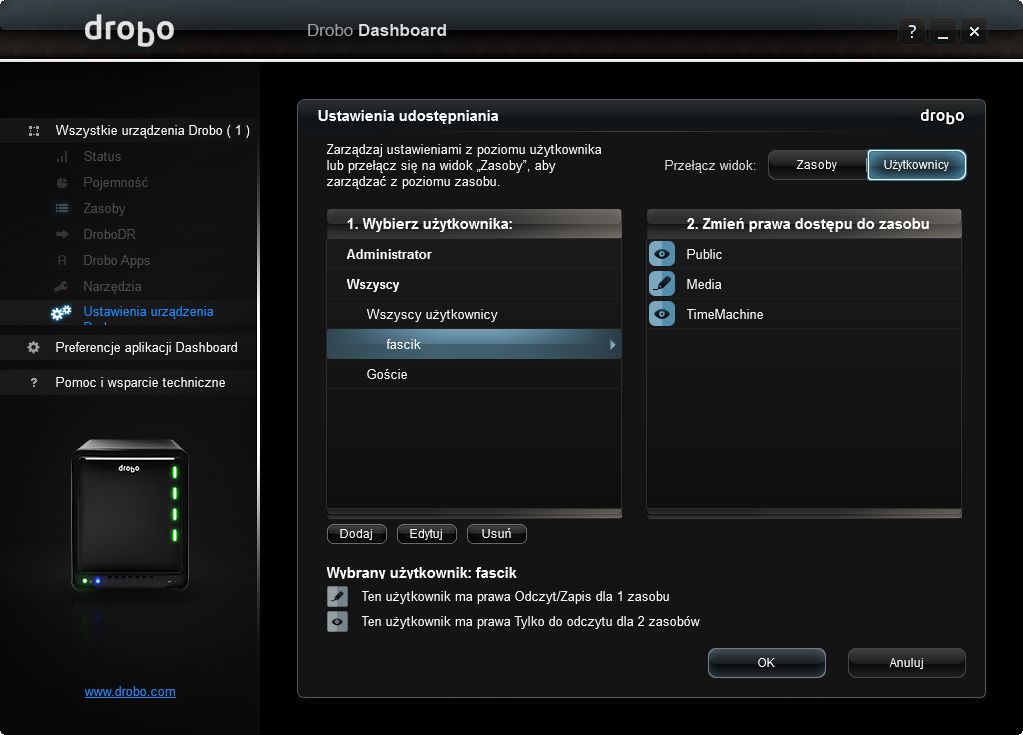Open the DroboDR section
Viewport: 1023px width, 735px height.
click(110, 234)
